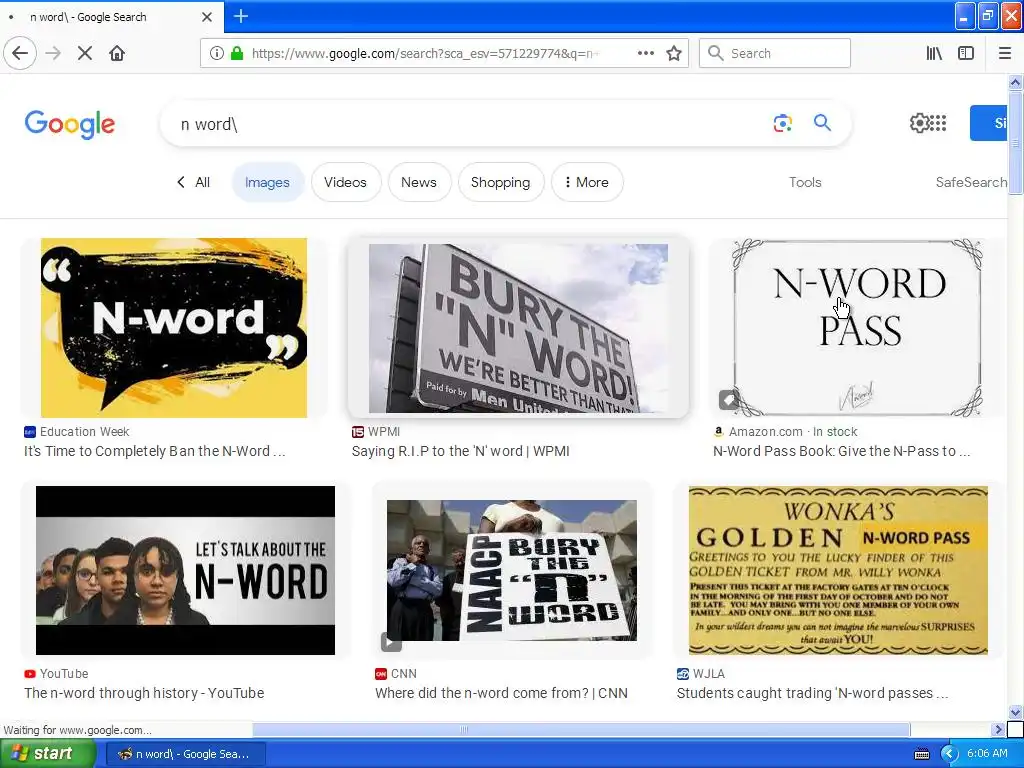1024x768 pixels.
Task: Open the N-Word Pass certificate thumbnail
Action: coord(857,328)
